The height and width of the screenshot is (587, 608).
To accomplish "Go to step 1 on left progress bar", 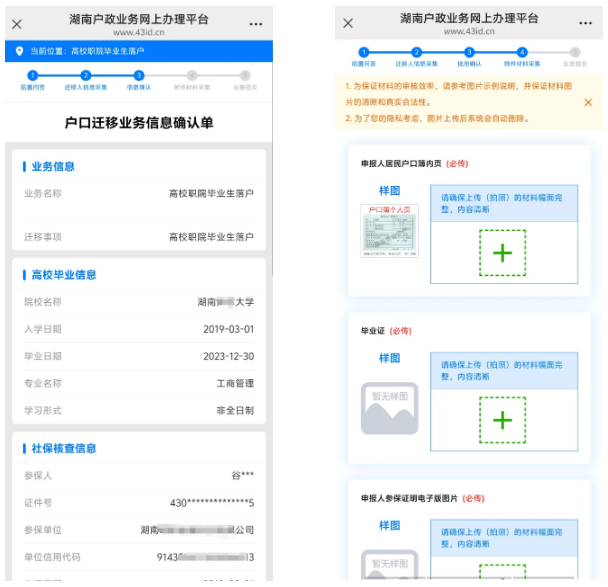I will [x=33, y=75].
